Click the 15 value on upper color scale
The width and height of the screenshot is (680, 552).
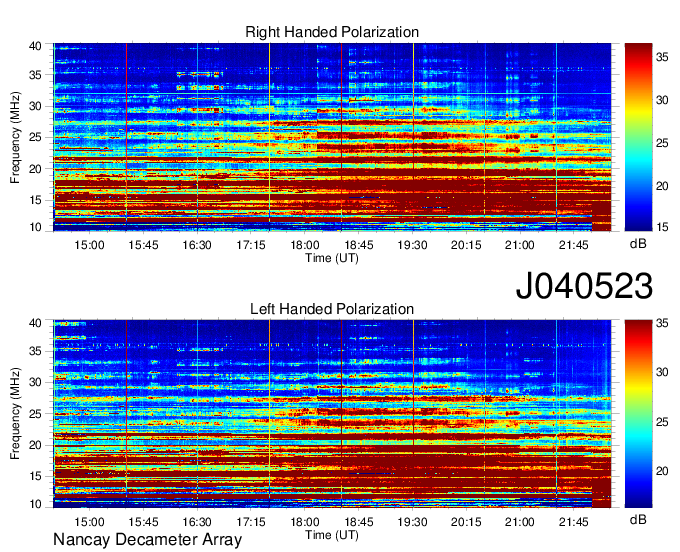[x=662, y=227]
